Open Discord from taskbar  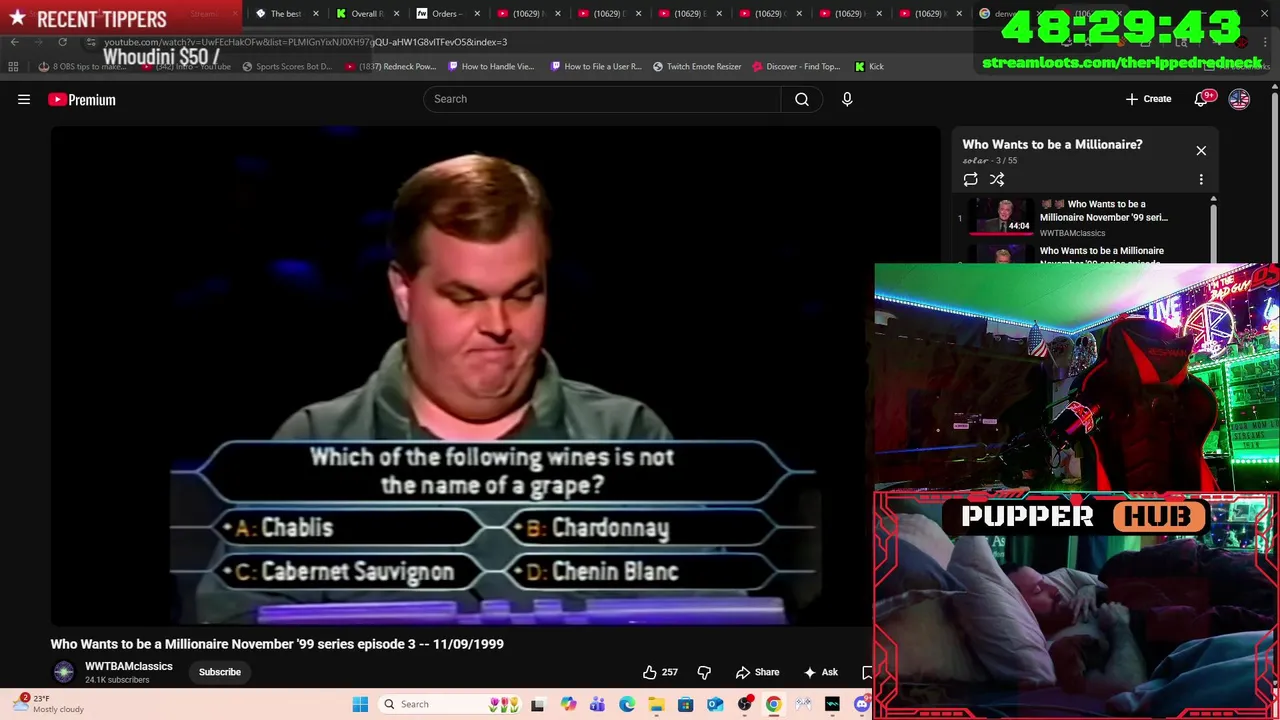[x=861, y=704]
